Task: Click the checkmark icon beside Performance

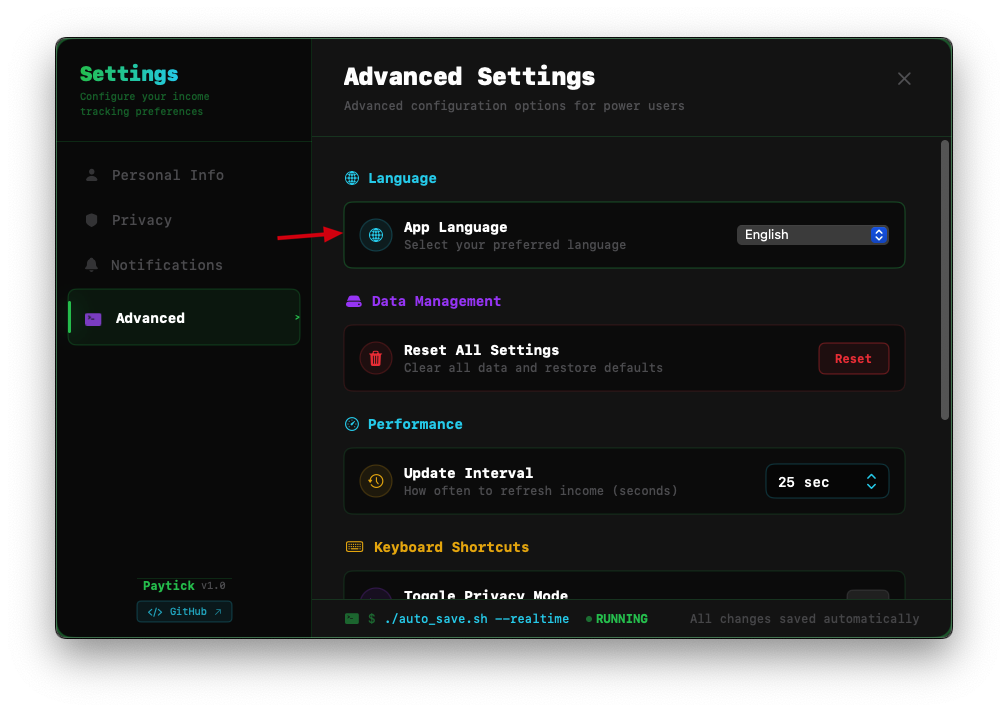Action: (x=352, y=424)
